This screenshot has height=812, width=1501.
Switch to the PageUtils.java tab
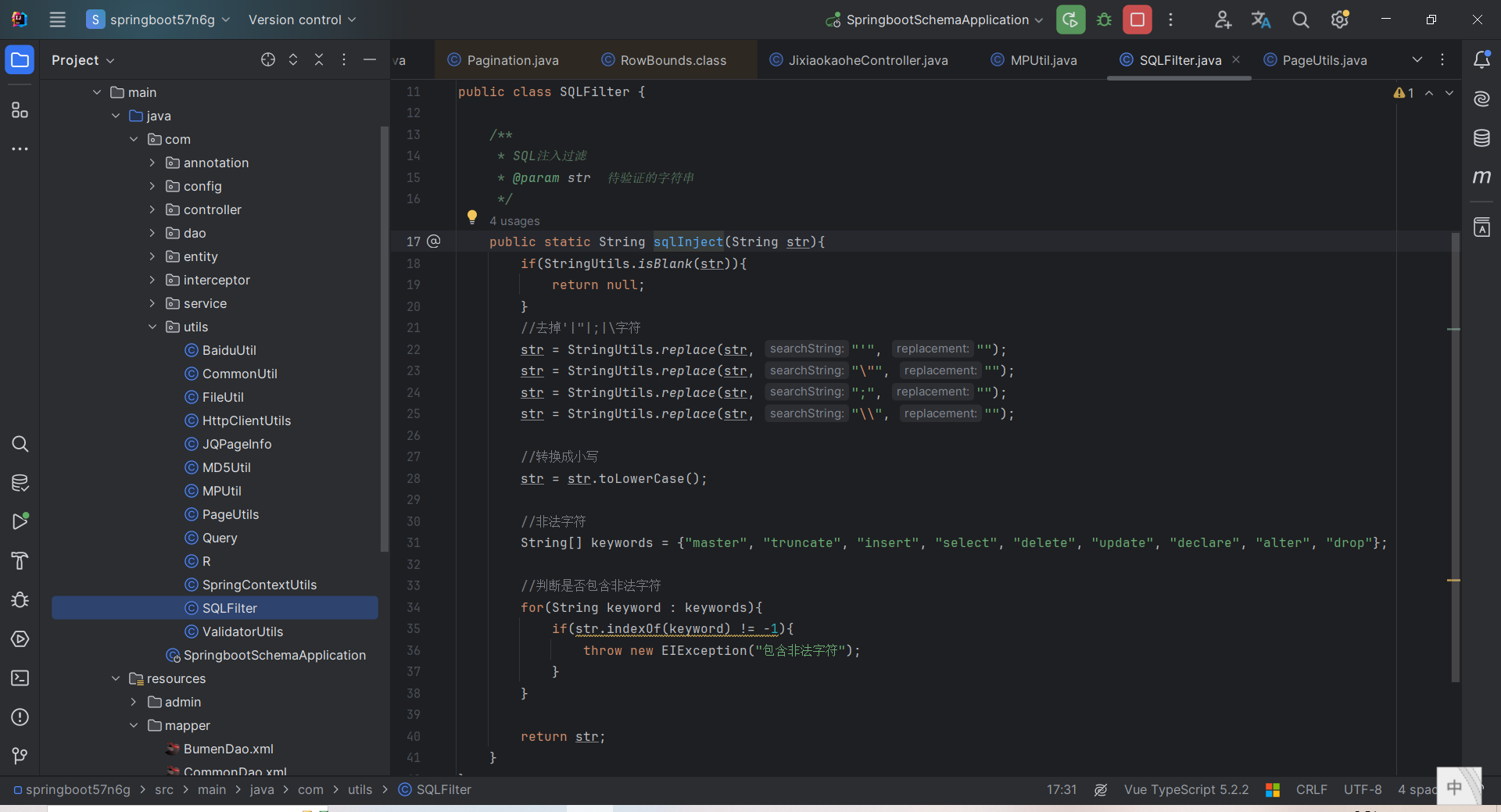1315,60
